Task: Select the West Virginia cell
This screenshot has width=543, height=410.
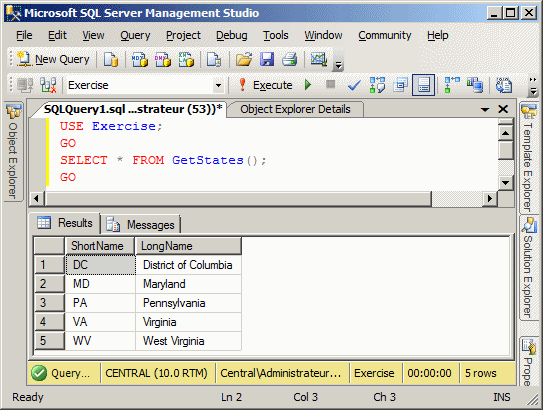Action: (x=188, y=341)
